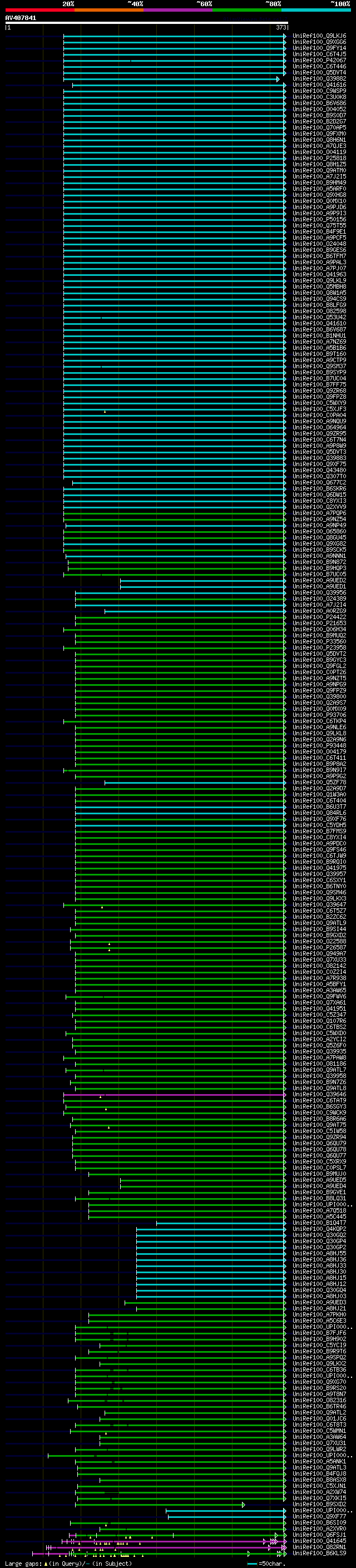The width and height of the screenshot is (356, 1568).
Task: Open the UniRef100_Q41645 entry
Action: point(319,1541)
